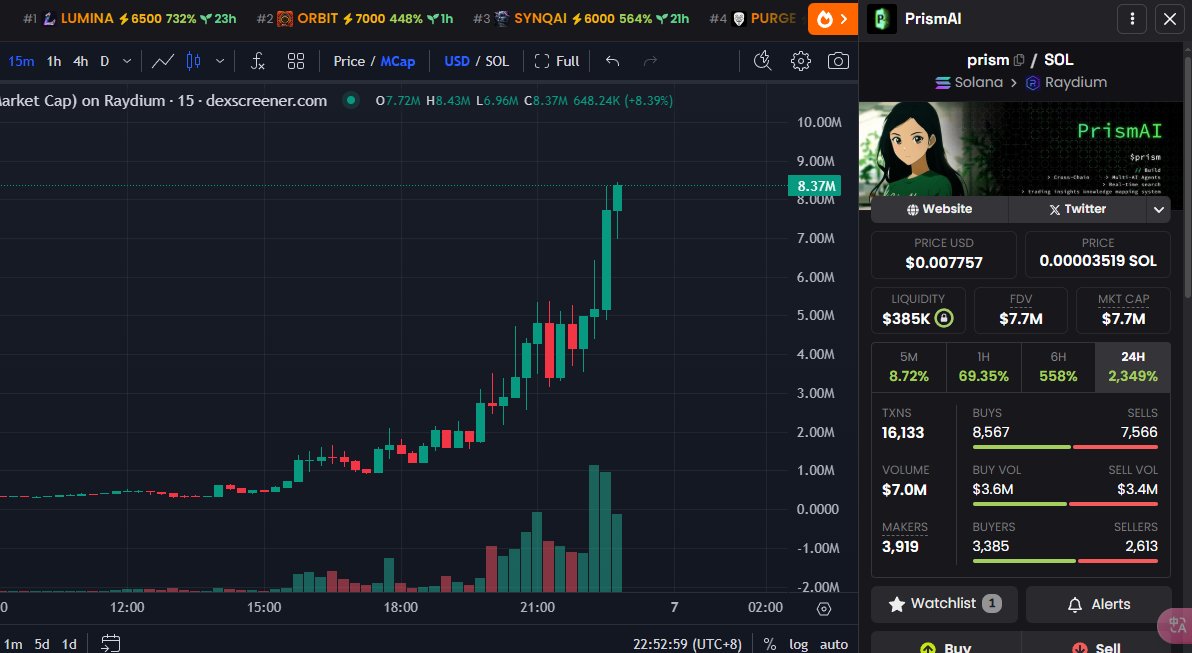Screen dimensions: 1192x653
Task: Select the 1h timeframe
Action: [54, 61]
